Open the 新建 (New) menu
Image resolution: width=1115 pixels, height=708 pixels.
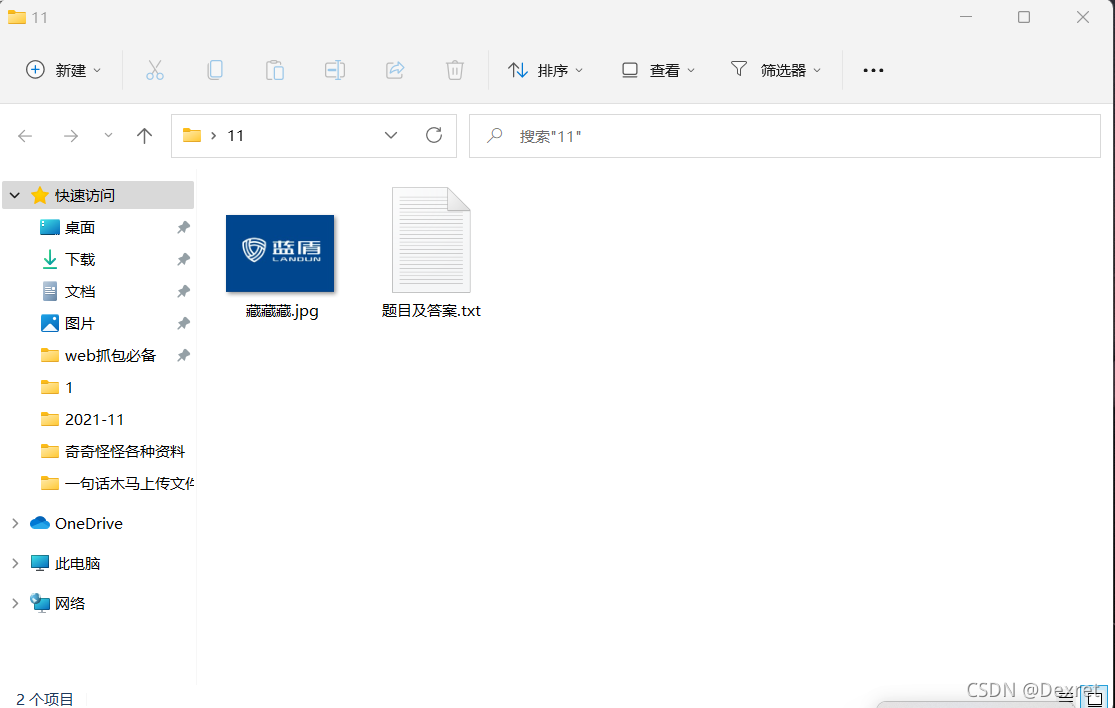(63, 70)
